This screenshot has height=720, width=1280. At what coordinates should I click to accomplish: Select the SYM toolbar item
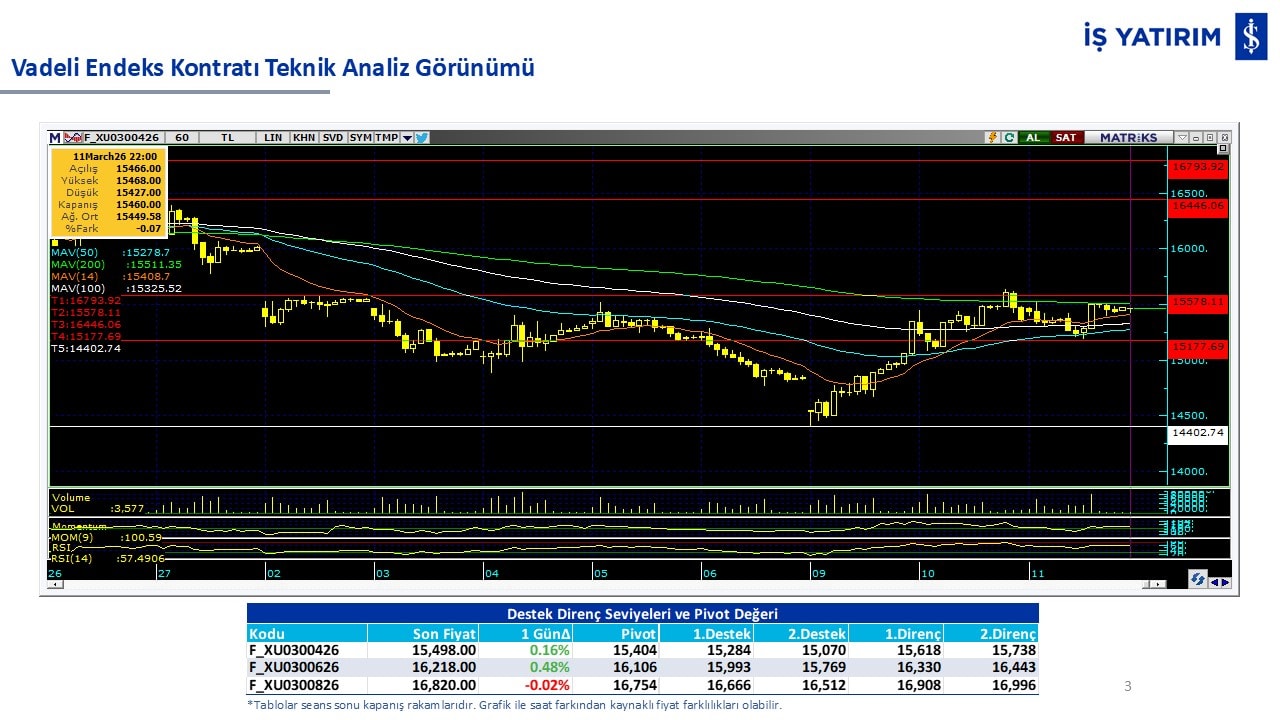tap(361, 138)
